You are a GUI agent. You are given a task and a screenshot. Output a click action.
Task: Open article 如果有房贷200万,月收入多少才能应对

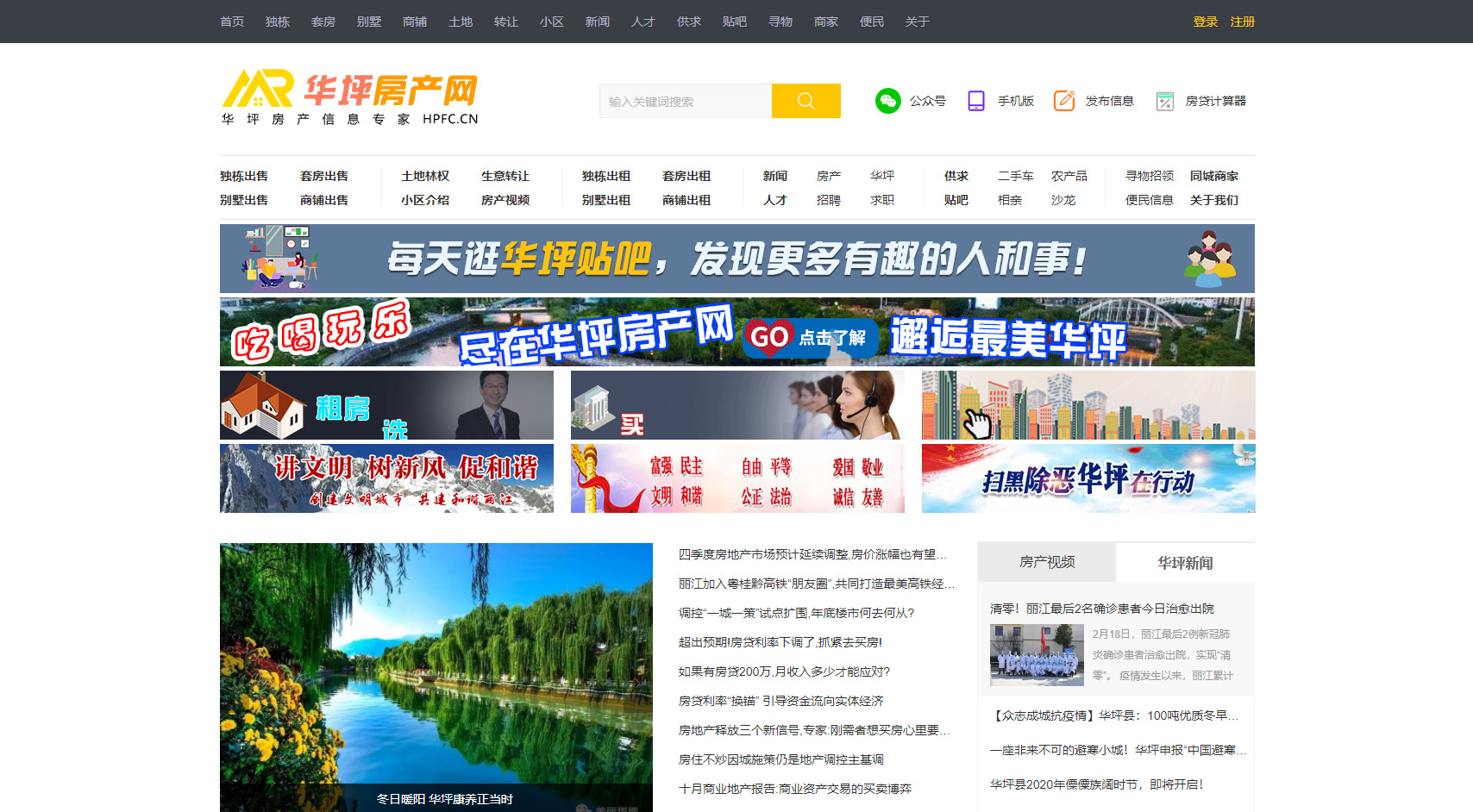[x=784, y=671]
